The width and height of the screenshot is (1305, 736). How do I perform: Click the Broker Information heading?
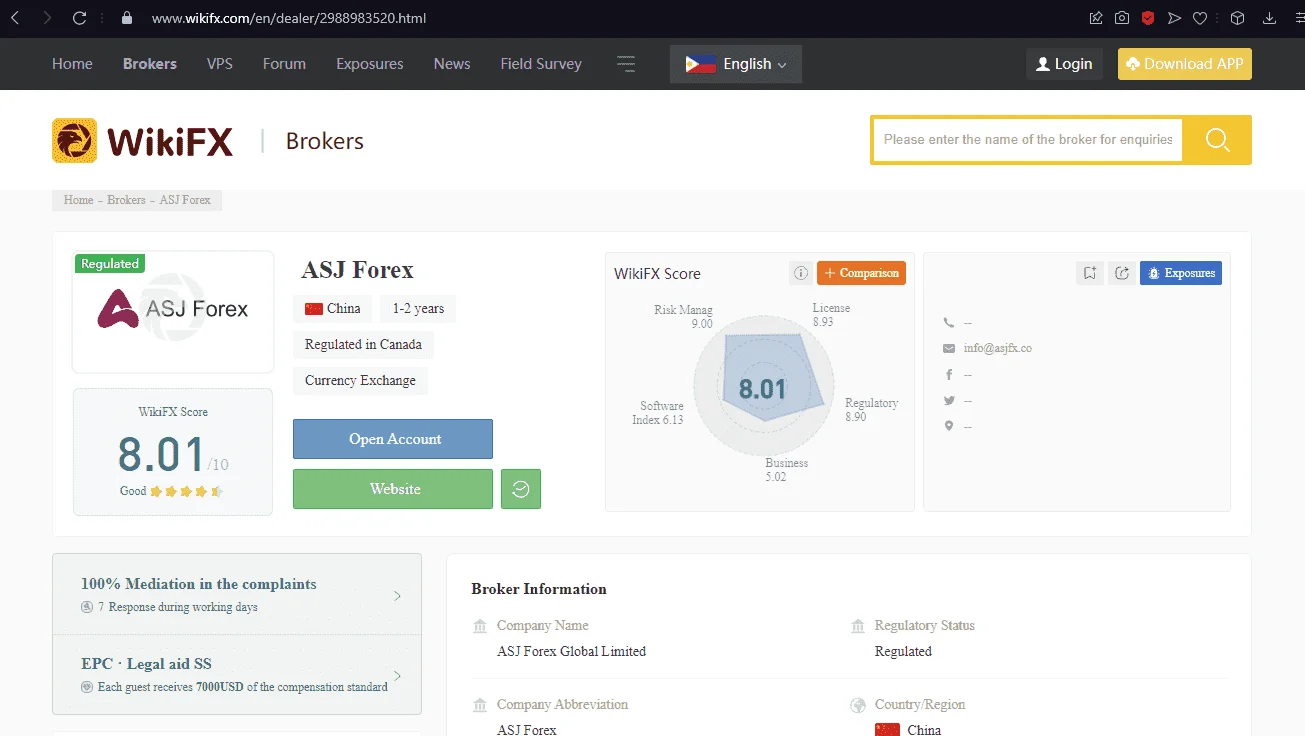click(539, 589)
